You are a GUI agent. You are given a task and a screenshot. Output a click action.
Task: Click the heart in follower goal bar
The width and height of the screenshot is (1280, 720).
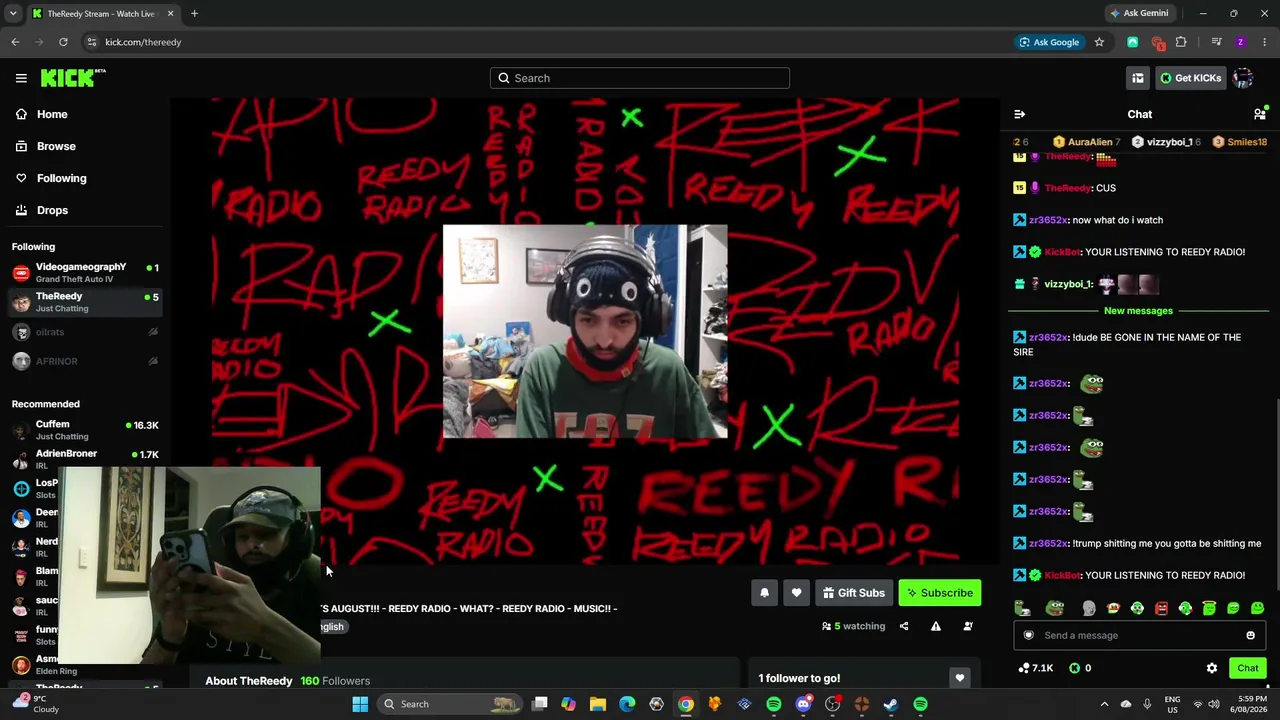coord(960,678)
